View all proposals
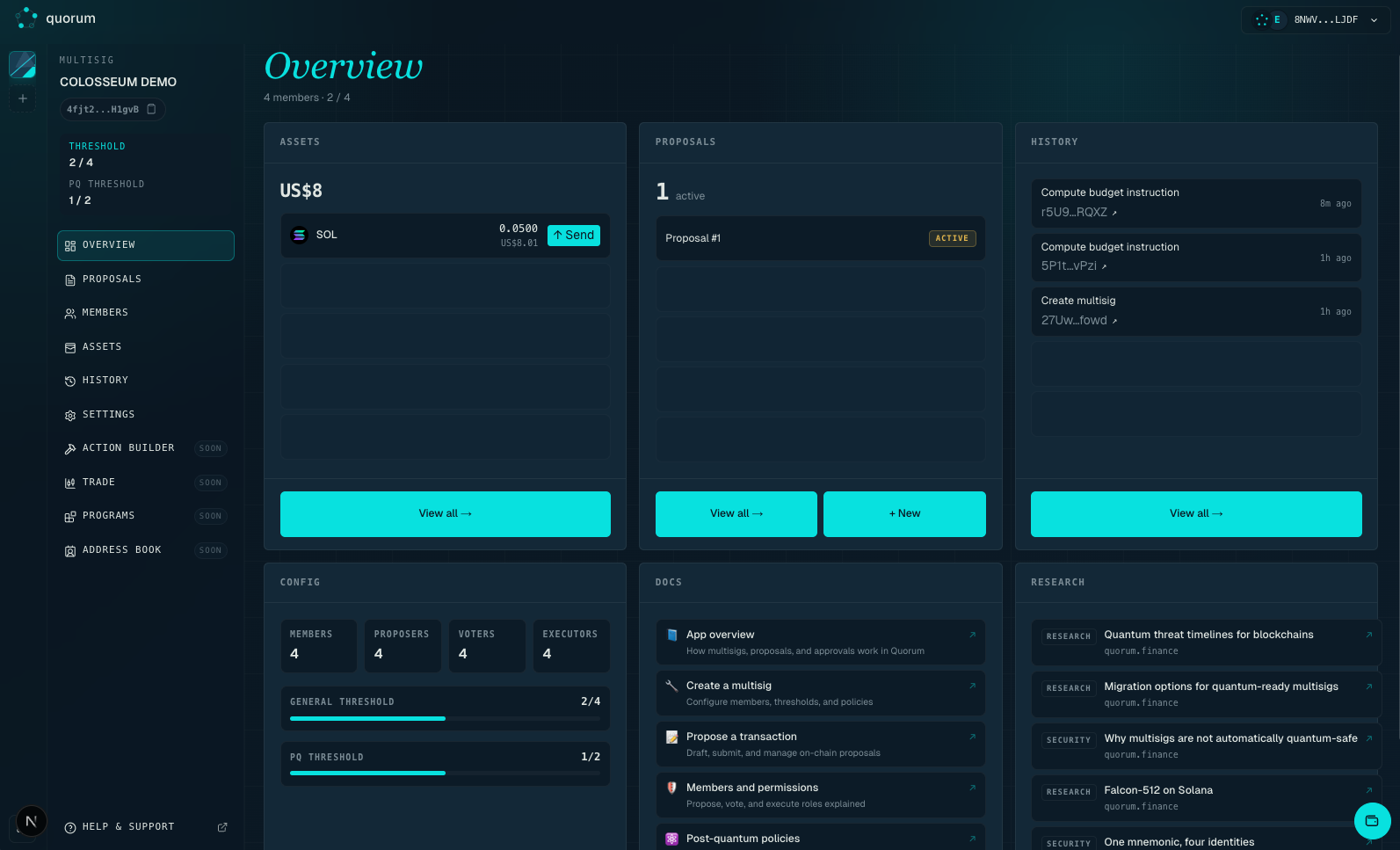 (x=736, y=514)
